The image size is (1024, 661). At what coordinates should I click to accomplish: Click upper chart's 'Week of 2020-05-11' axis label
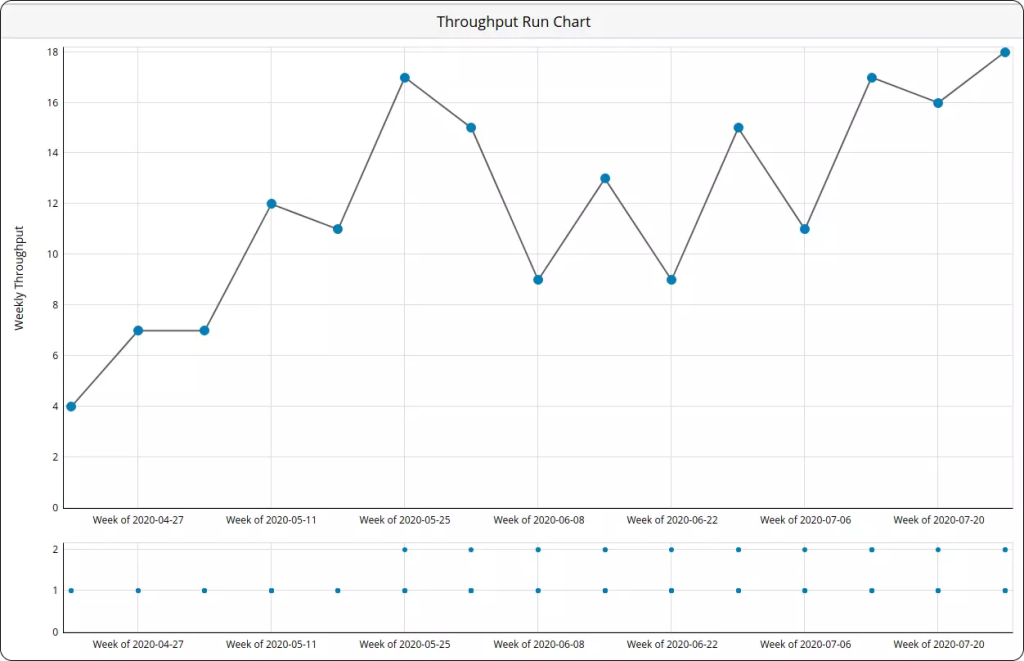pos(271,520)
